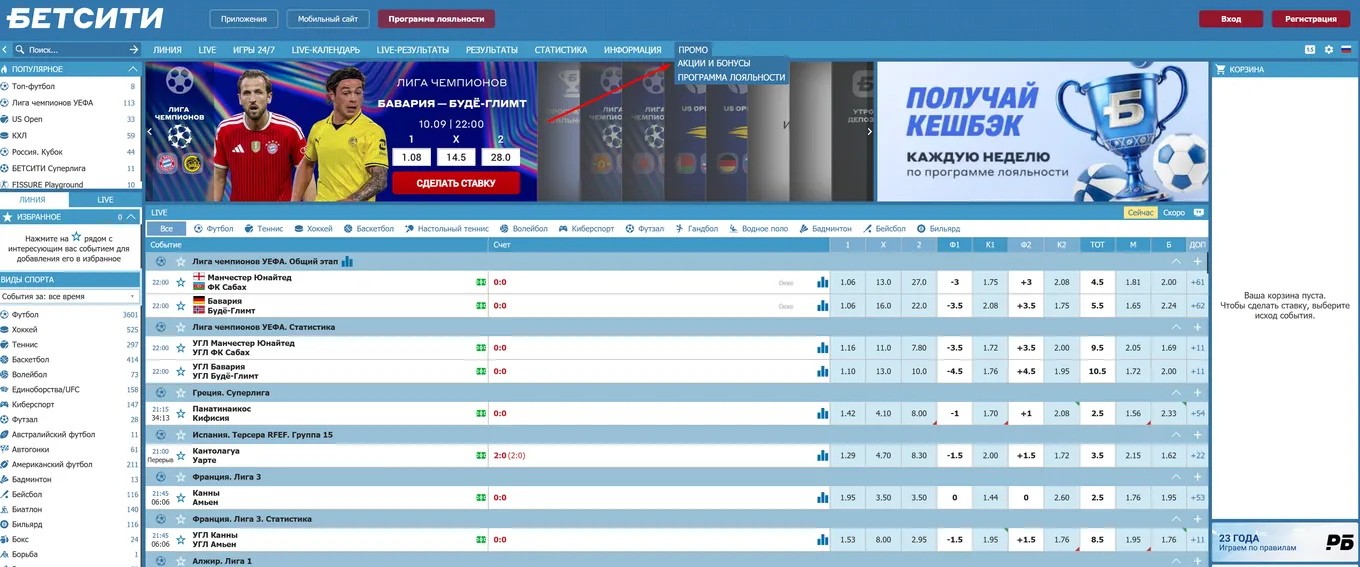Open statistics chart icon beside Лига чемпионов УЕФА. Общий этап

347,261
